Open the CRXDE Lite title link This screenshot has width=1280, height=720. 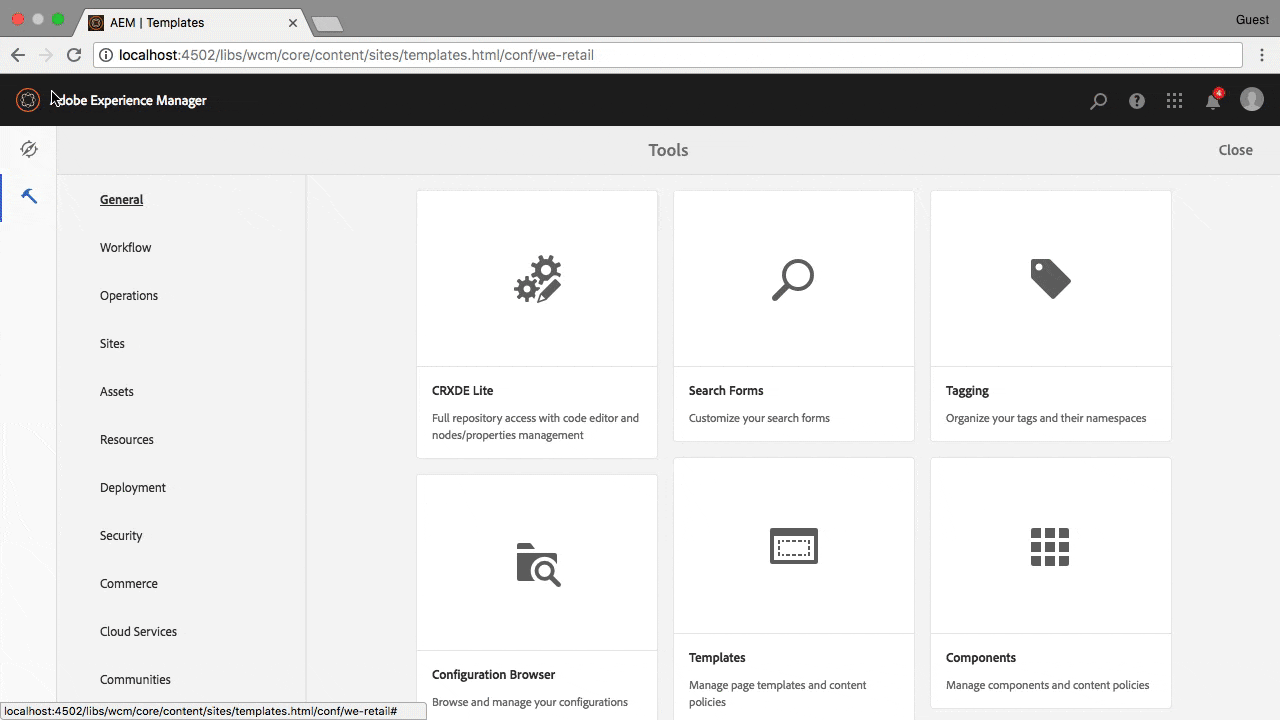[462, 391]
